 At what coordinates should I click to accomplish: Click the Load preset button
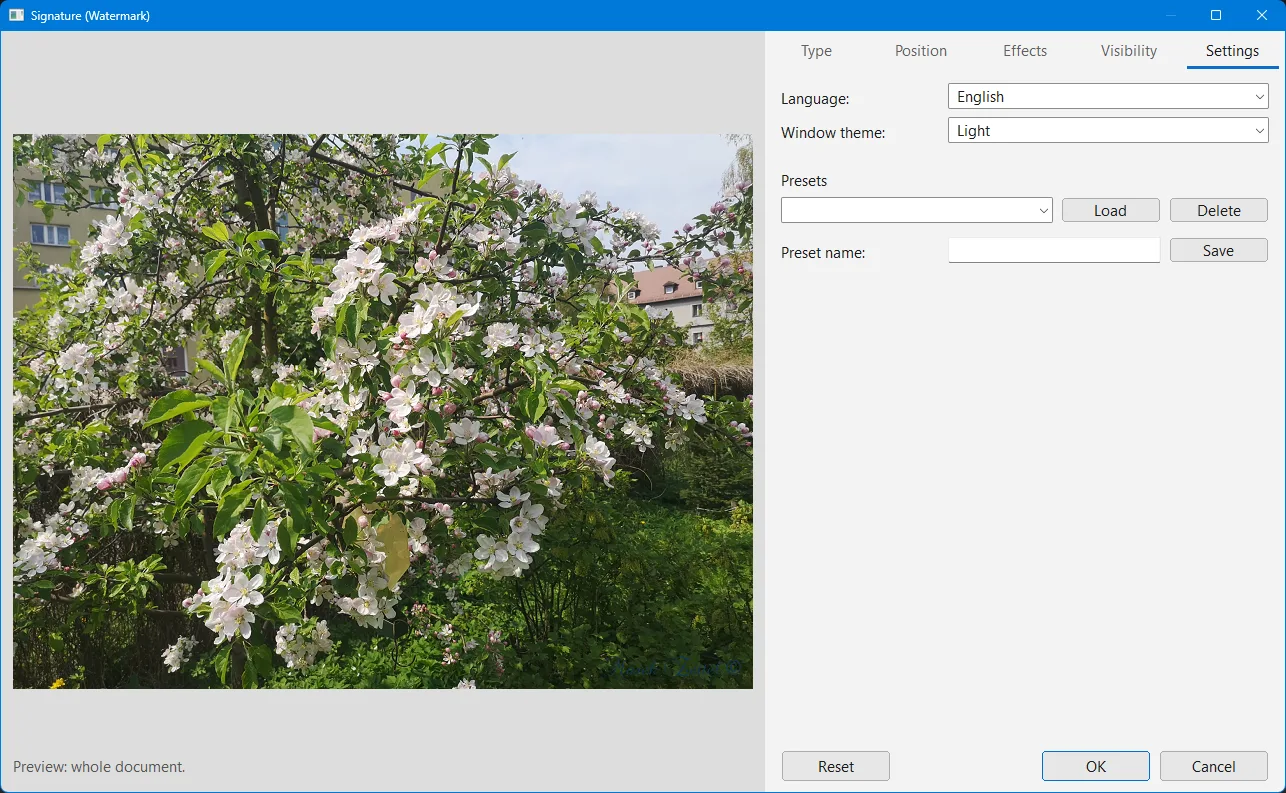1110,211
